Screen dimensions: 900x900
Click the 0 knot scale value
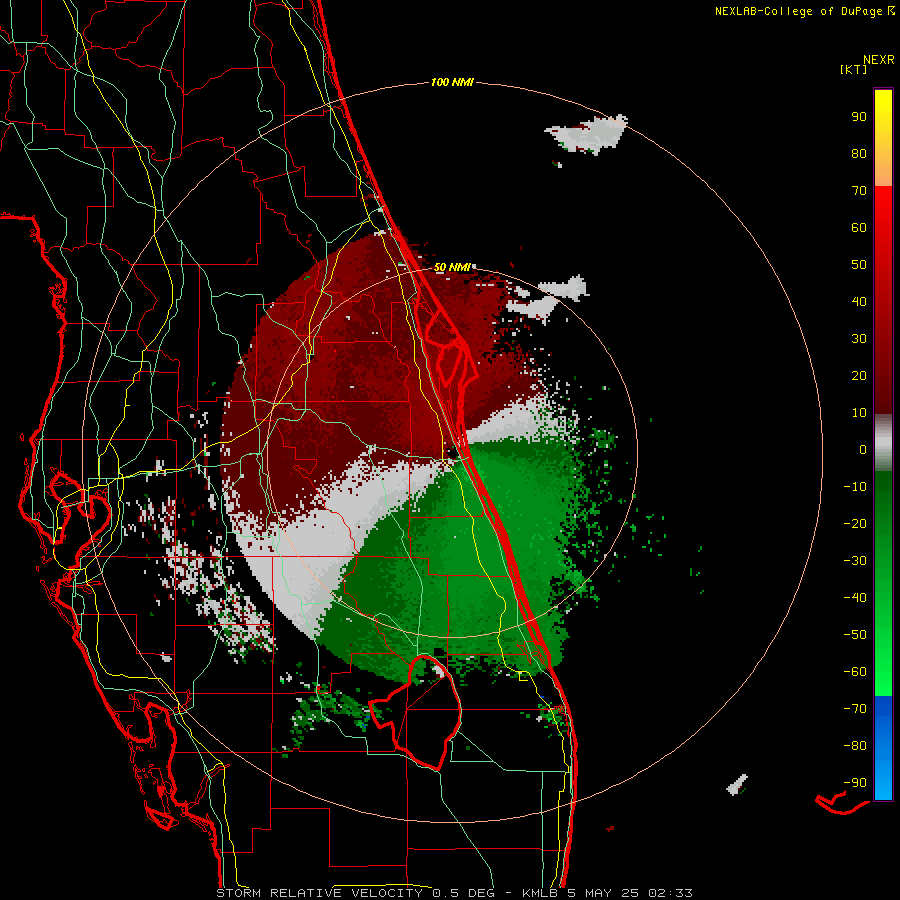tap(863, 450)
